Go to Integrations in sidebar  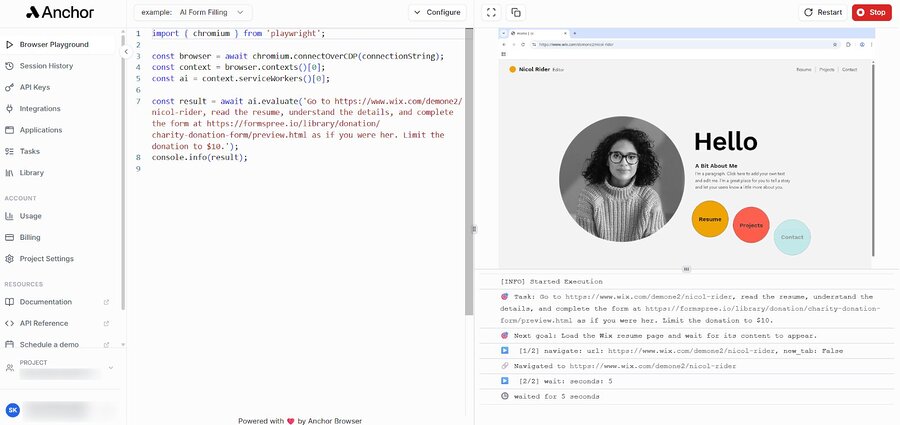tap(40, 108)
